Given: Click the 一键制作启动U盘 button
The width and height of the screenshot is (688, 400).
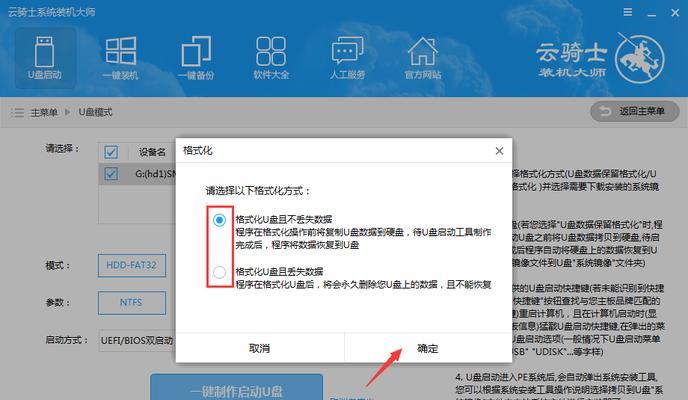Looking at the screenshot, I should point(236,388).
